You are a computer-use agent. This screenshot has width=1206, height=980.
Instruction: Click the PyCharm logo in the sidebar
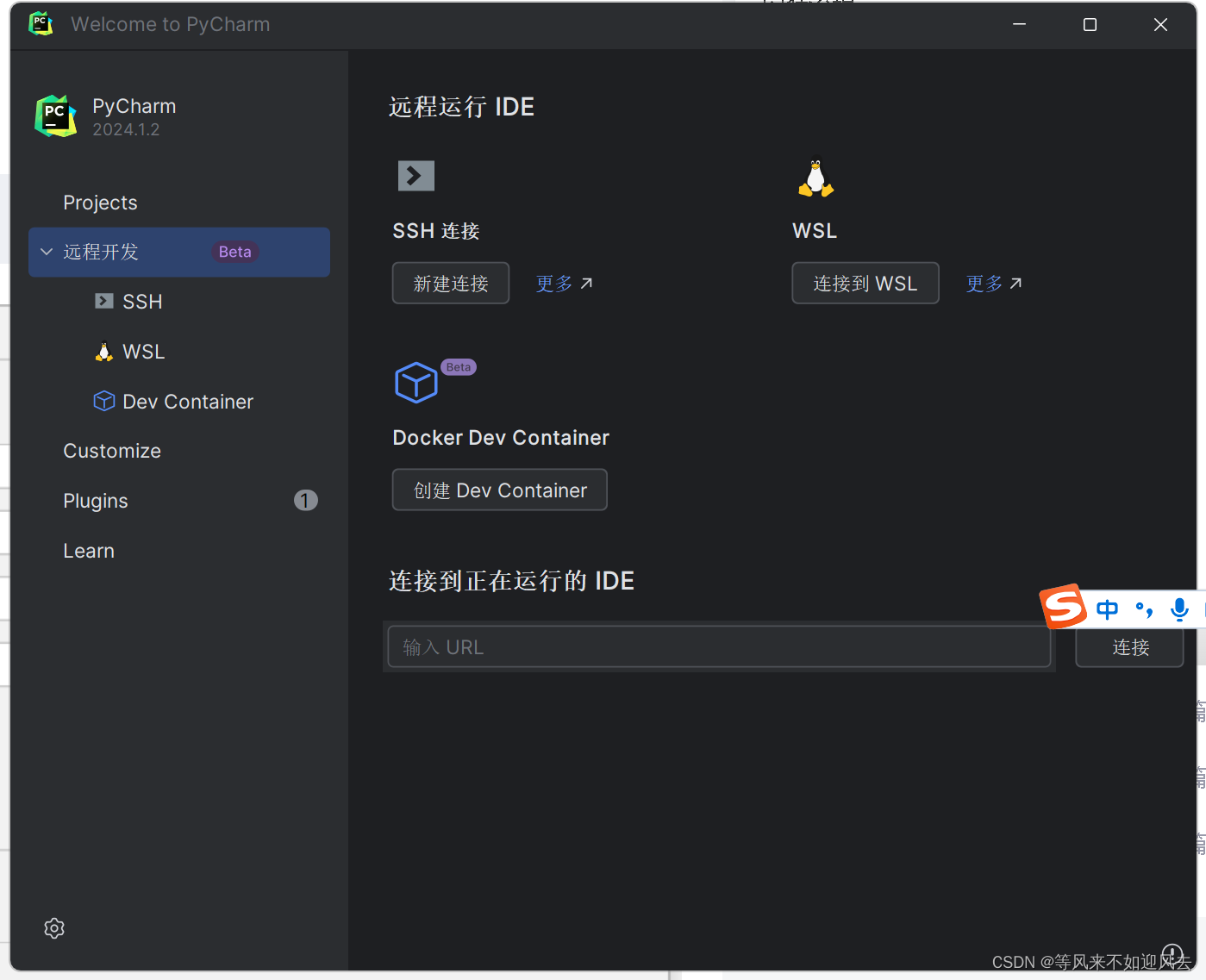tap(56, 116)
